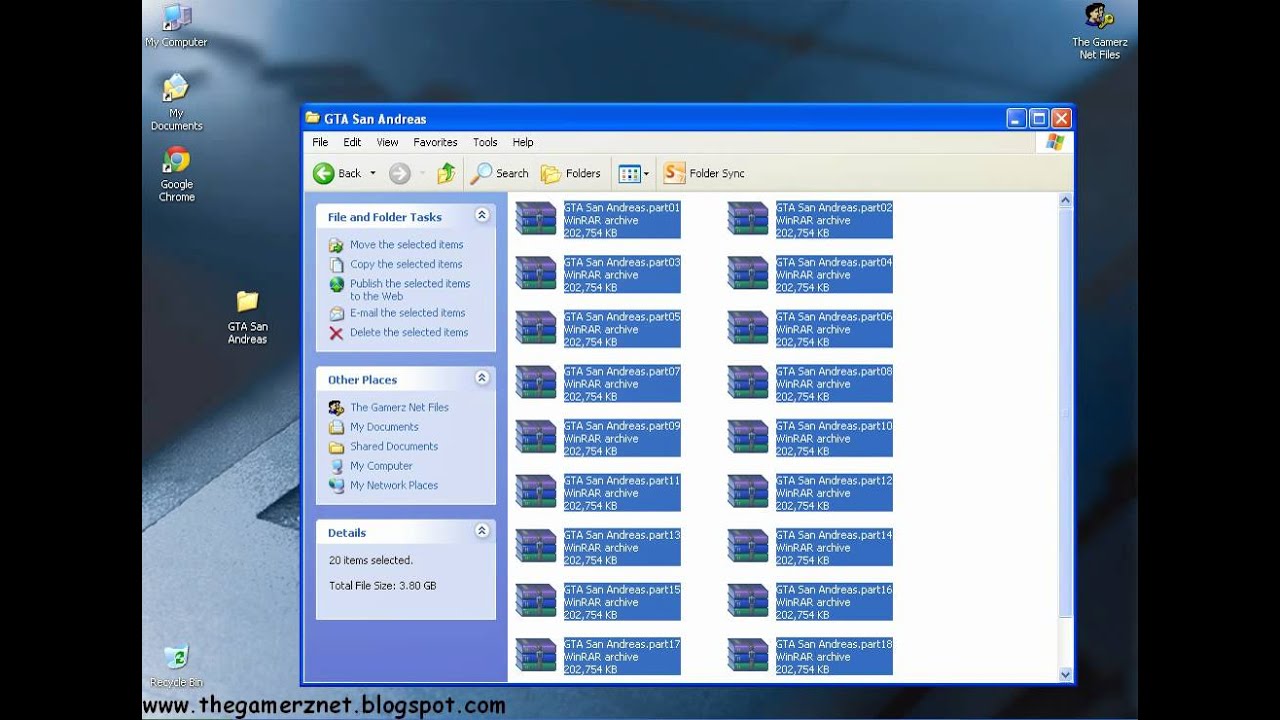The height and width of the screenshot is (720, 1280).
Task: Collapse the Details panel
Action: 482,531
